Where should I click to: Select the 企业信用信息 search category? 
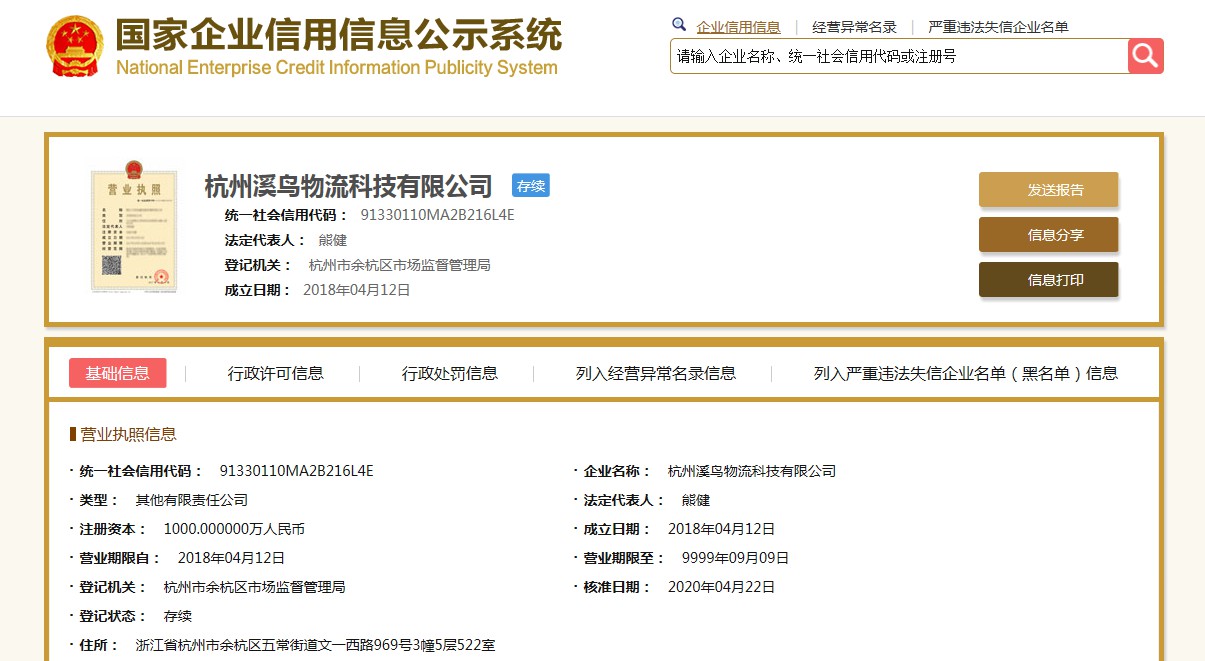tap(738, 27)
